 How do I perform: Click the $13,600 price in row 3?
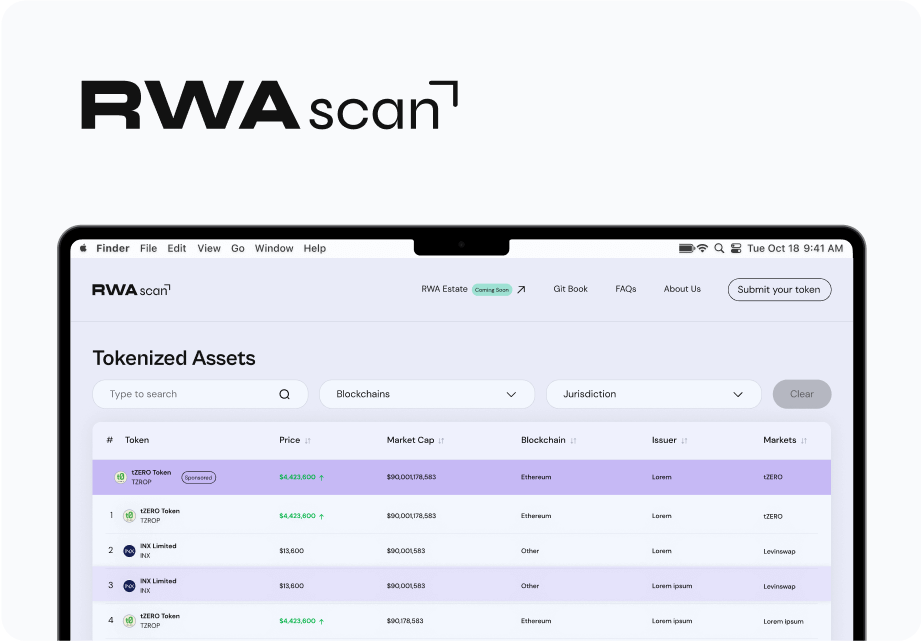coord(291,586)
